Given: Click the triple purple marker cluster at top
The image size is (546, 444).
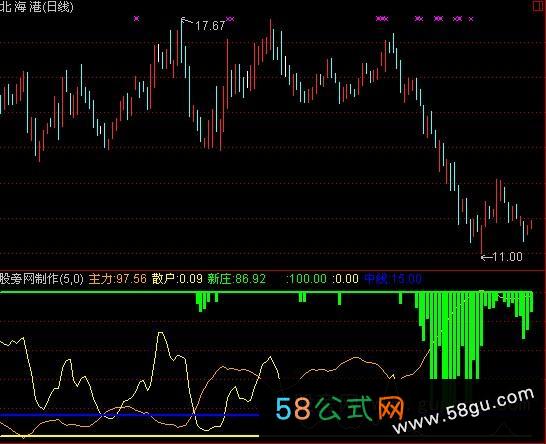Looking at the screenshot, I should click(x=382, y=18).
